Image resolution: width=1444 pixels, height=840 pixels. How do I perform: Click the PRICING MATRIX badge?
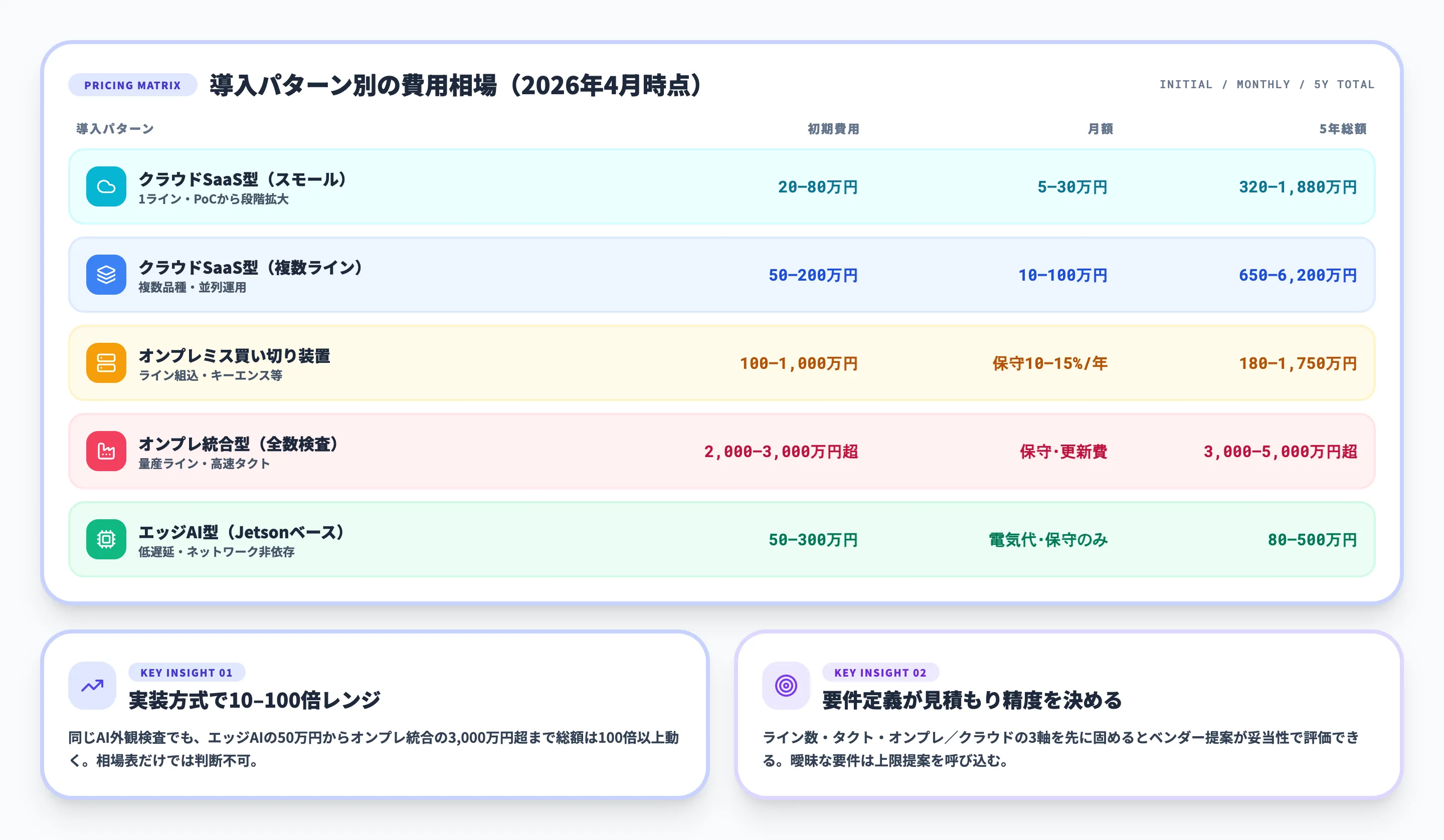pos(132,85)
